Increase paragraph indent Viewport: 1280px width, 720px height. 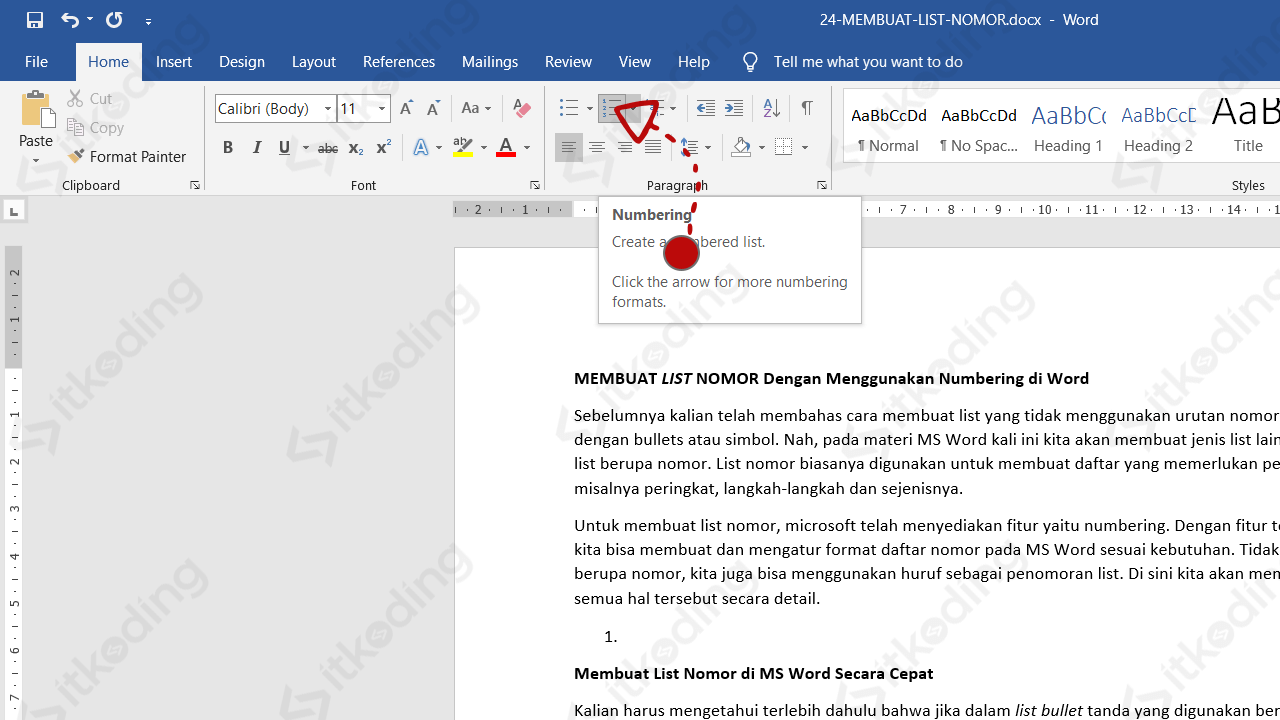[734, 108]
